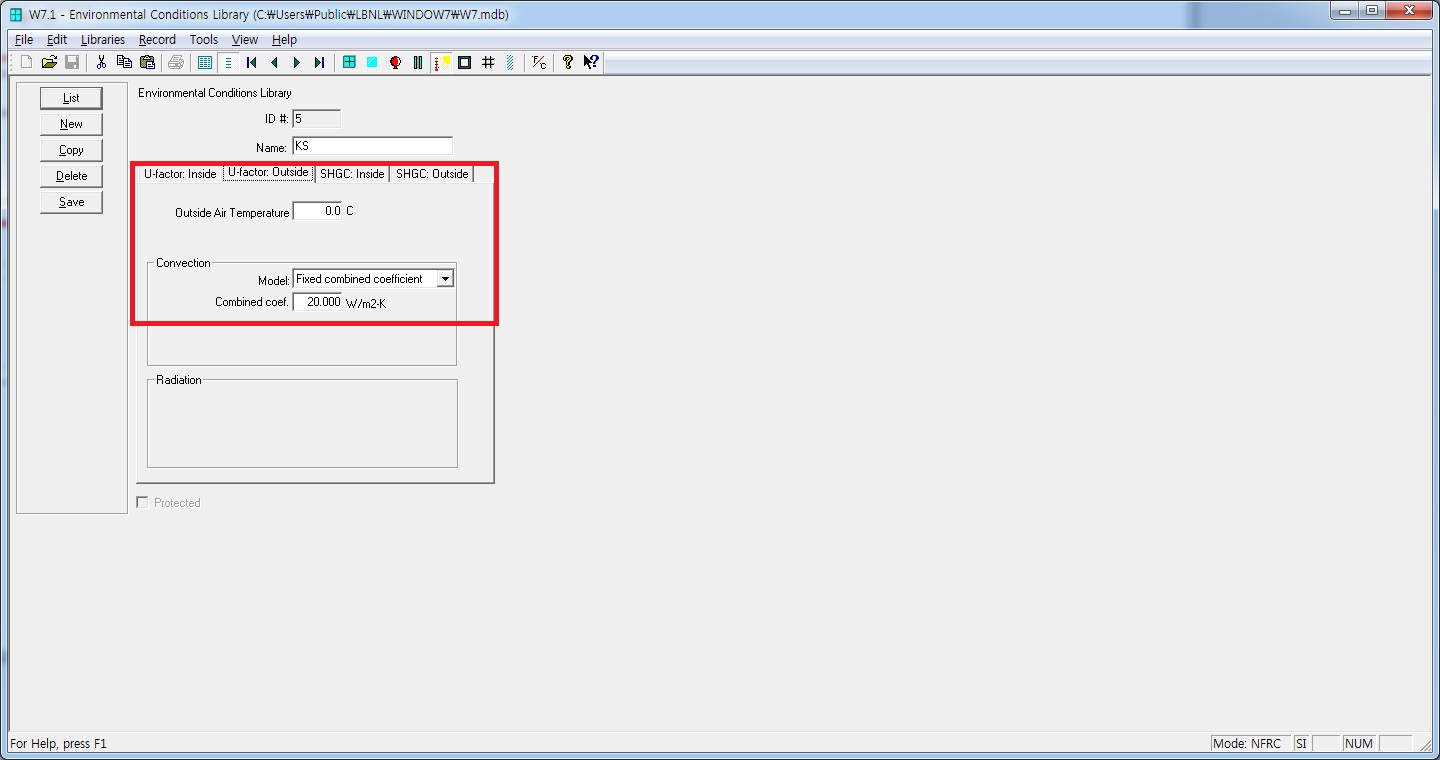Click the Cut scissors icon
The width and height of the screenshot is (1440, 760).
click(x=101, y=63)
